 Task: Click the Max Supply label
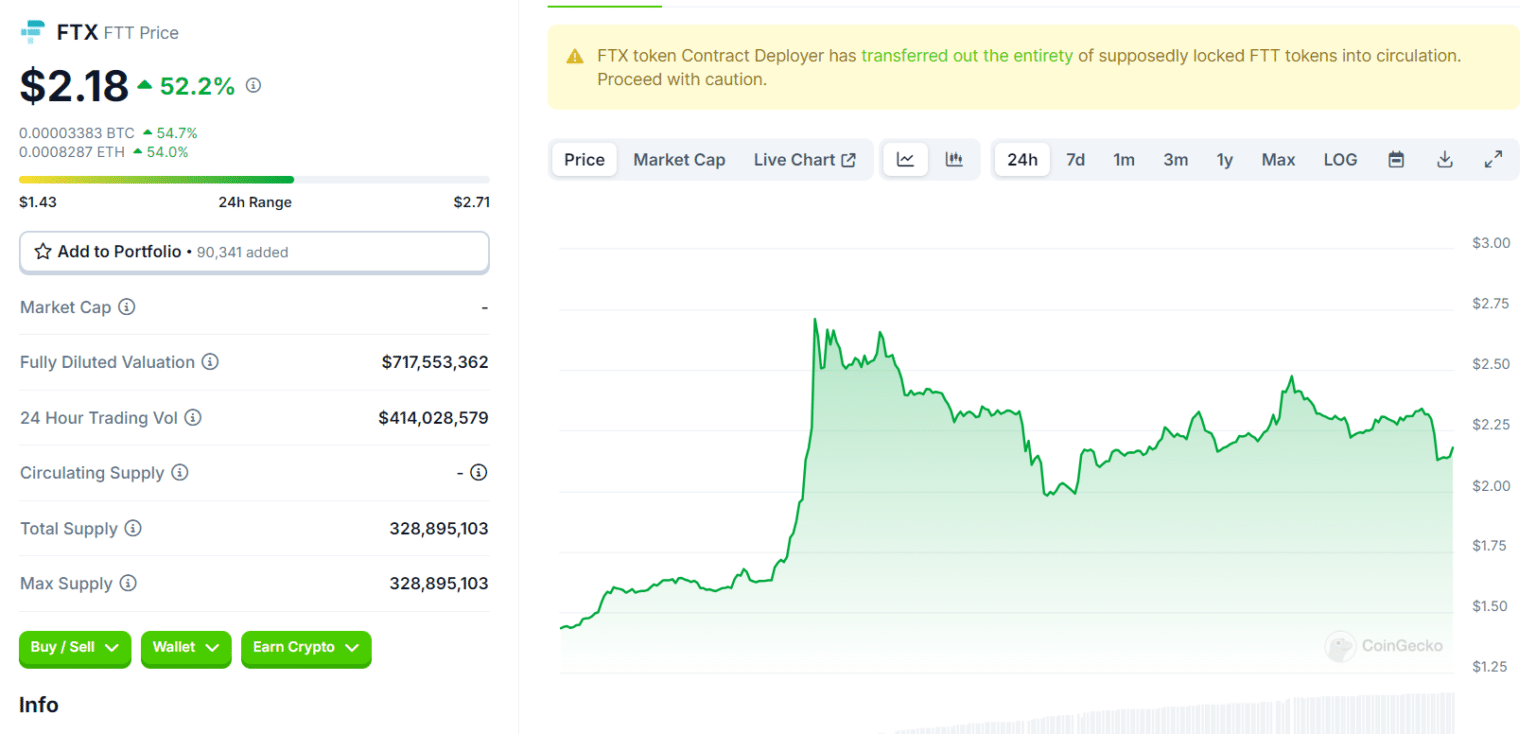coord(66,583)
